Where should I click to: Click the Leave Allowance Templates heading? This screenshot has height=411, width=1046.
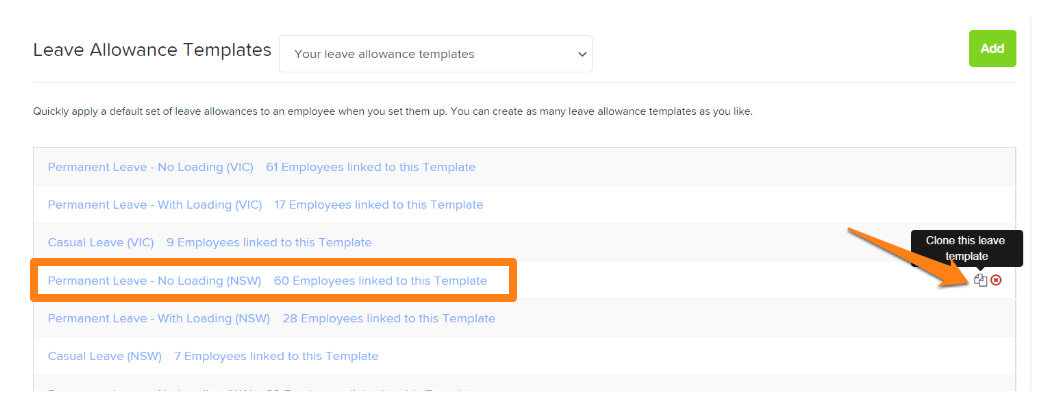[152, 50]
